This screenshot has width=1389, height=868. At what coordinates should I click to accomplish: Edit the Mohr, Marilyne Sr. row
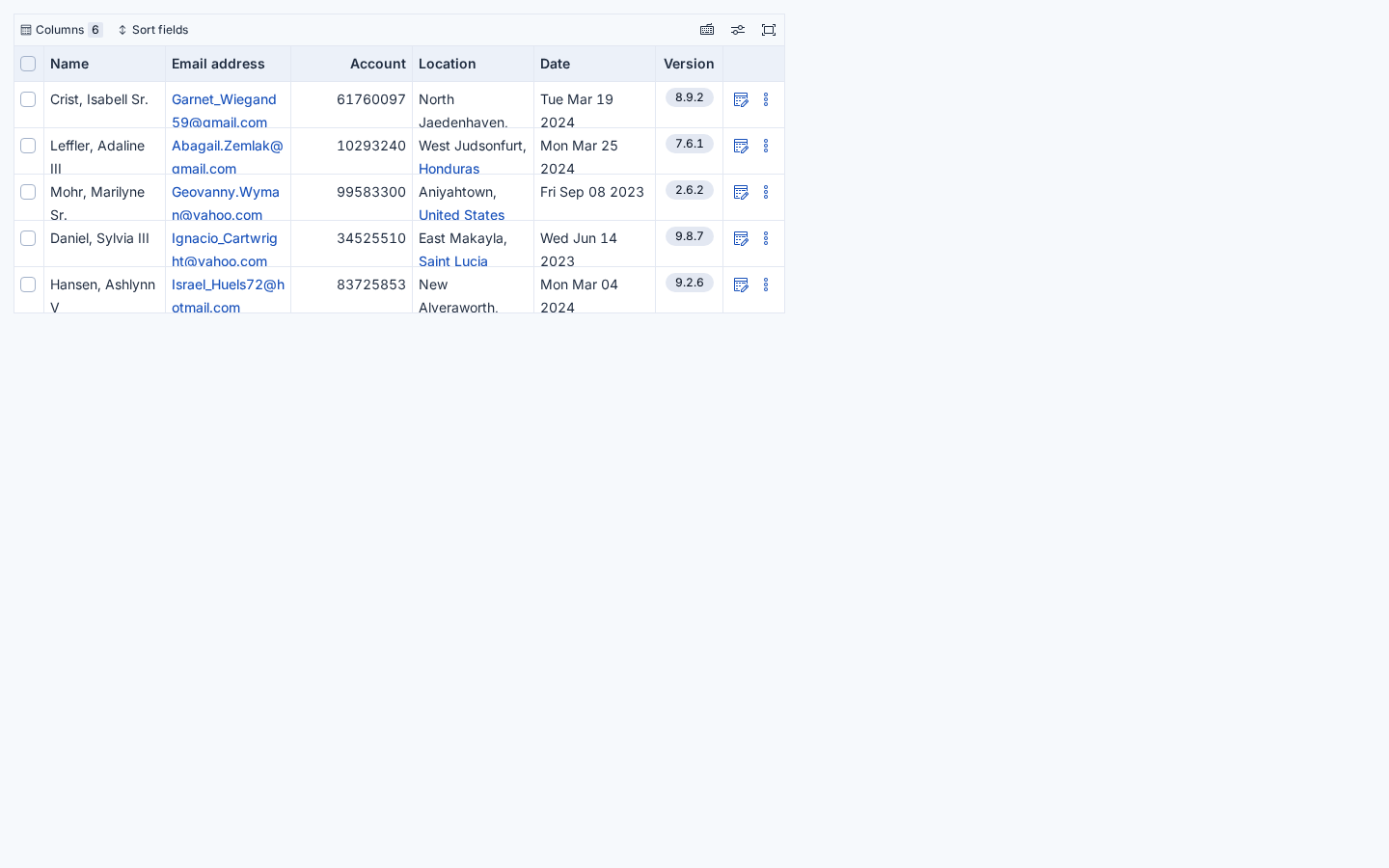tap(741, 192)
